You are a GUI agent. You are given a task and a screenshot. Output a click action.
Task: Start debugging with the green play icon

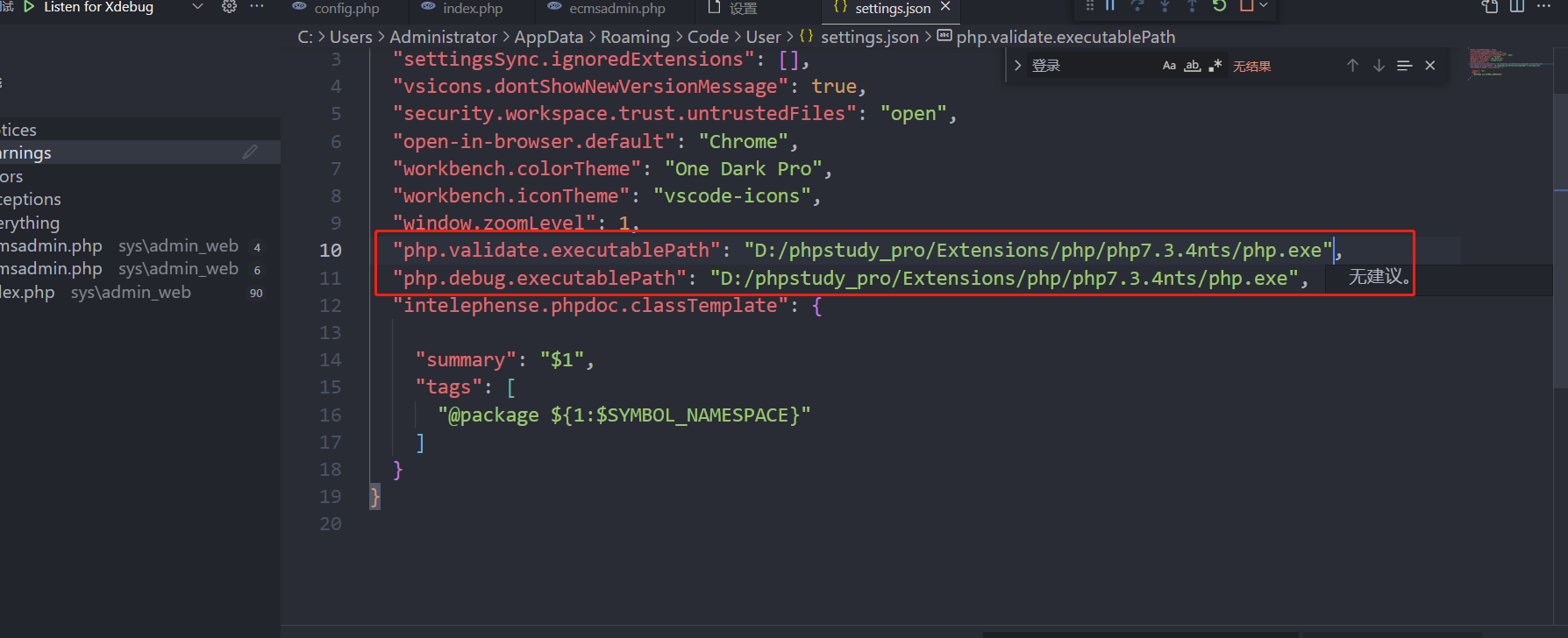click(29, 7)
